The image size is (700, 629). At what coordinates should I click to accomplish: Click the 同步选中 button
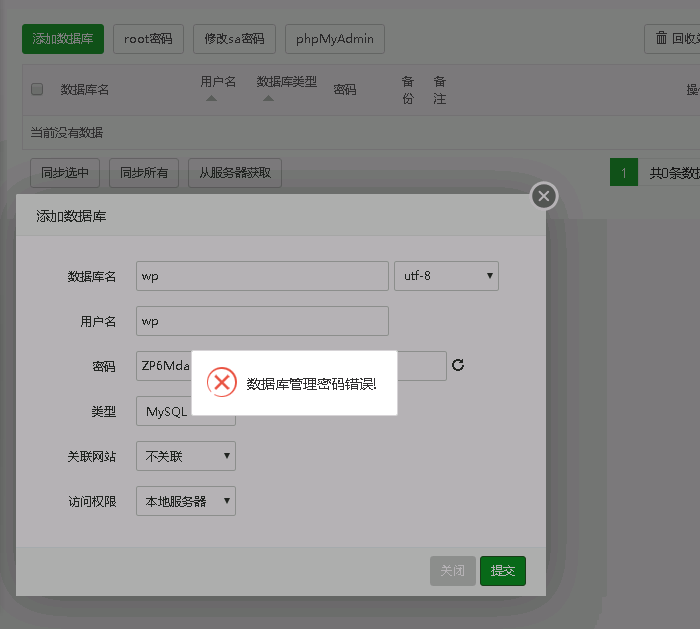pyautogui.click(x=65, y=173)
